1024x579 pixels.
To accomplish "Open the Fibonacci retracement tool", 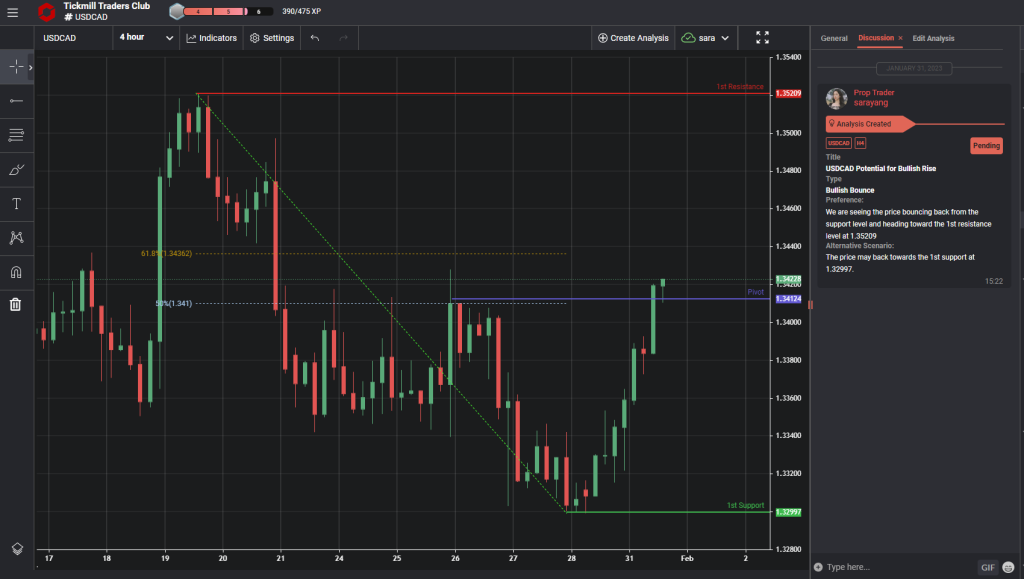I will (15, 135).
